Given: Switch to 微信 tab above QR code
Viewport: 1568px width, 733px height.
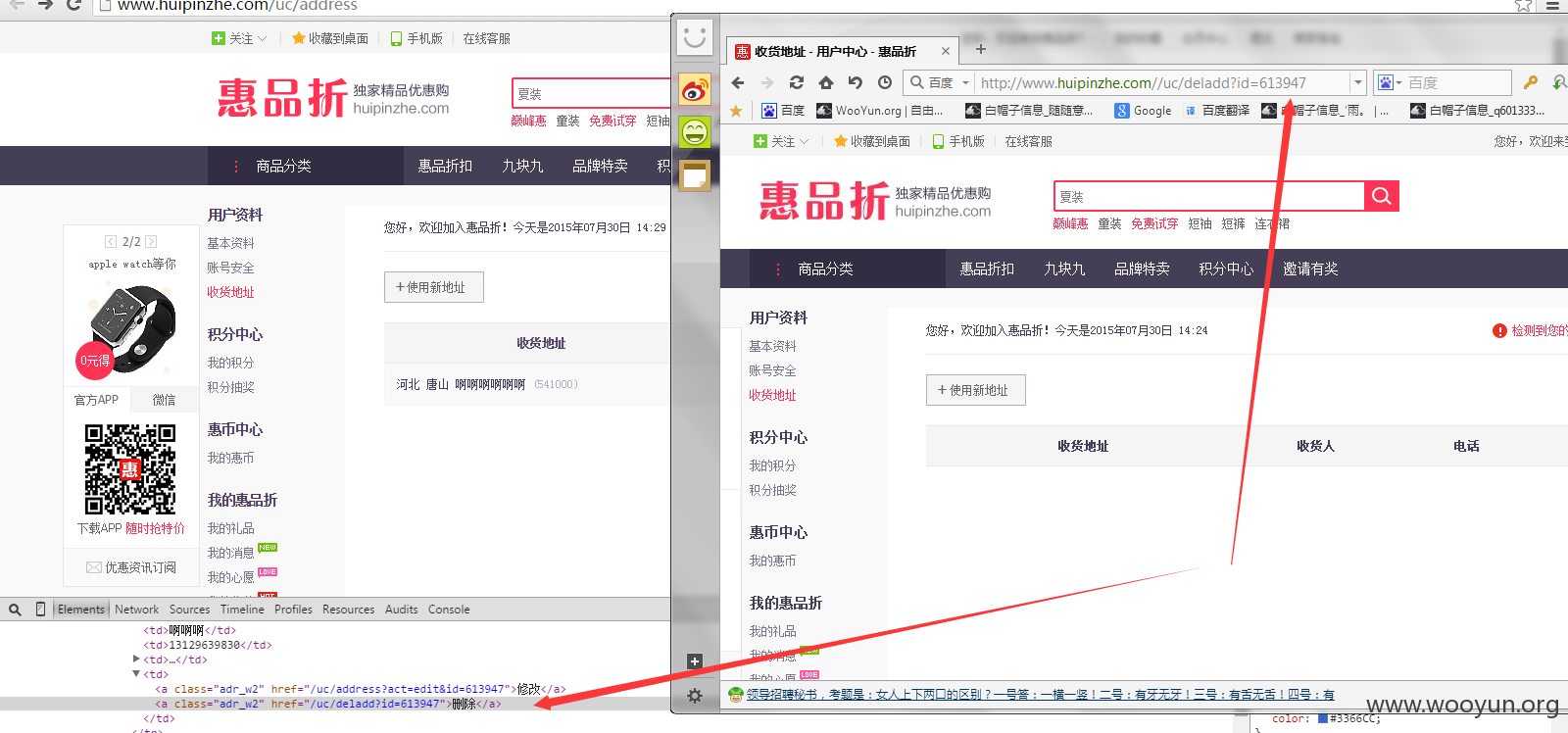Looking at the screenshot, I should [x=164, y=400].
